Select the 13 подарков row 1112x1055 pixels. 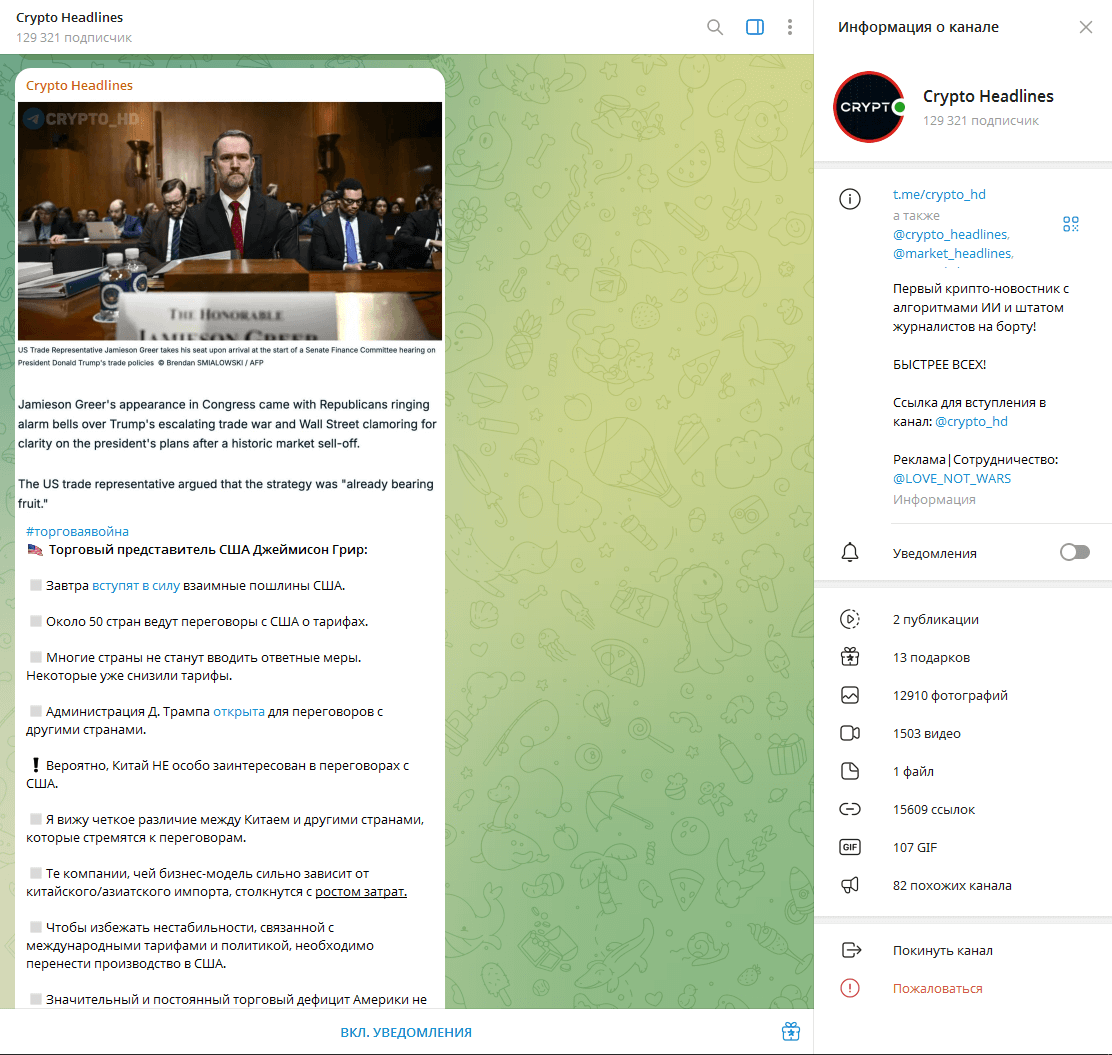[963, 657]
